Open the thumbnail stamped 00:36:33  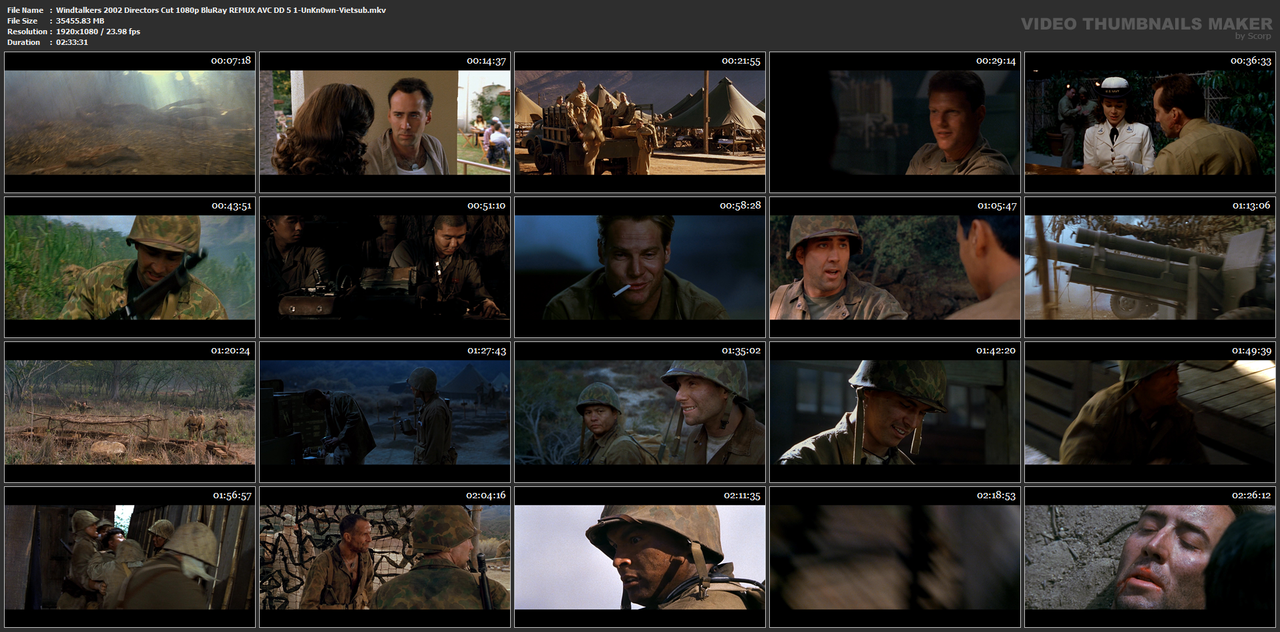pyautogui.click(x=1150, y=122)
